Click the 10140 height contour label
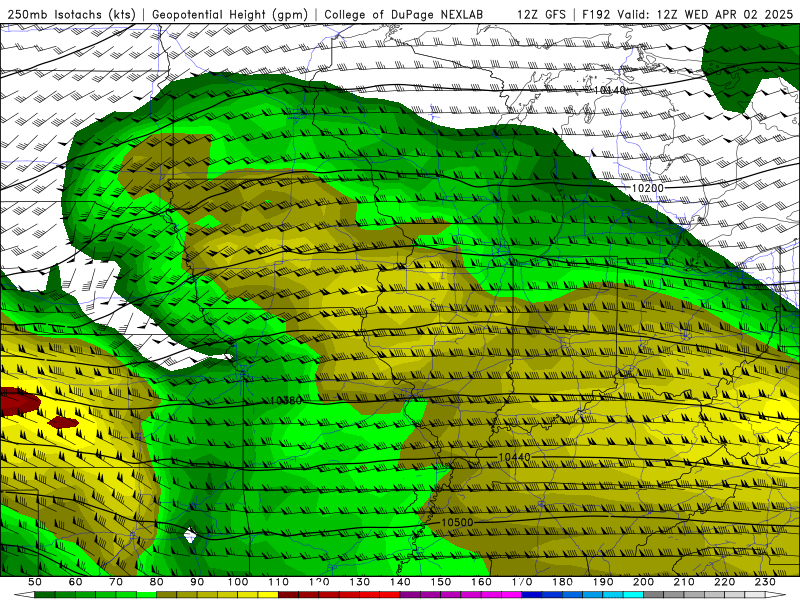 [x=609, y=90]
